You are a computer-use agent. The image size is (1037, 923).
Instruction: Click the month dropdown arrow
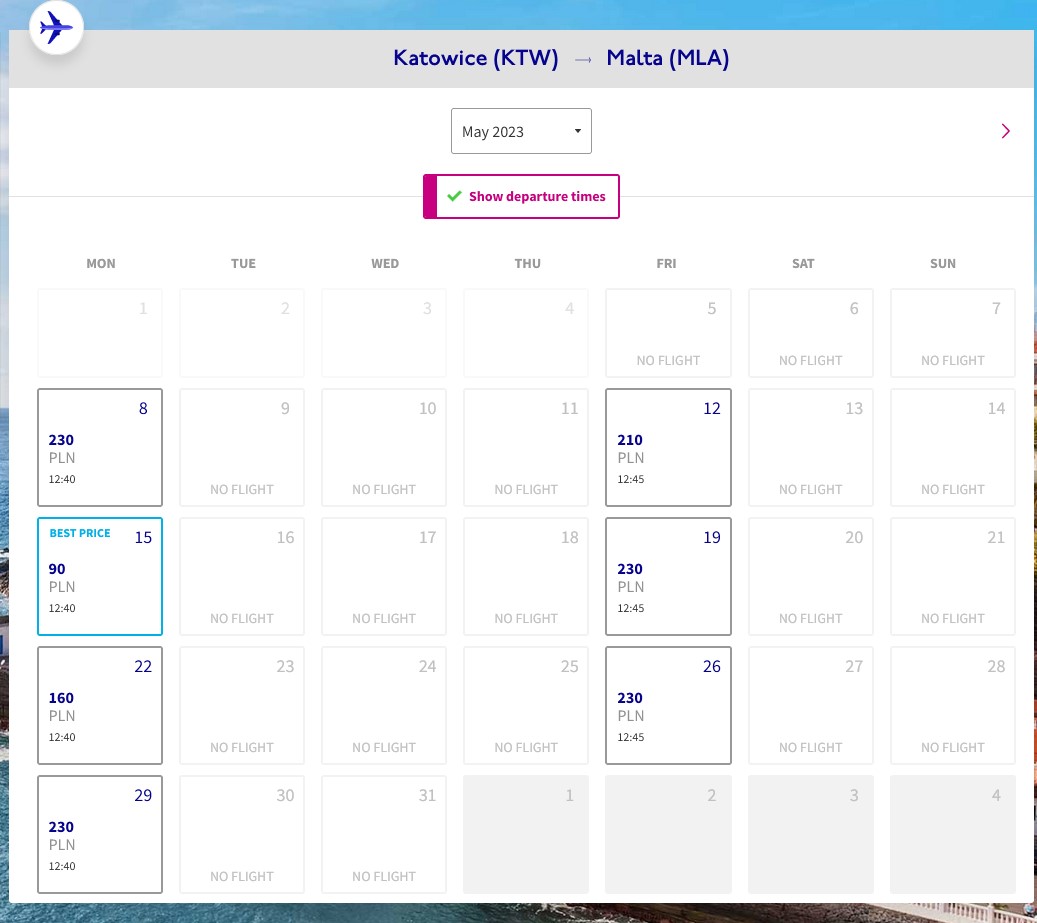[x=577, y=131]
